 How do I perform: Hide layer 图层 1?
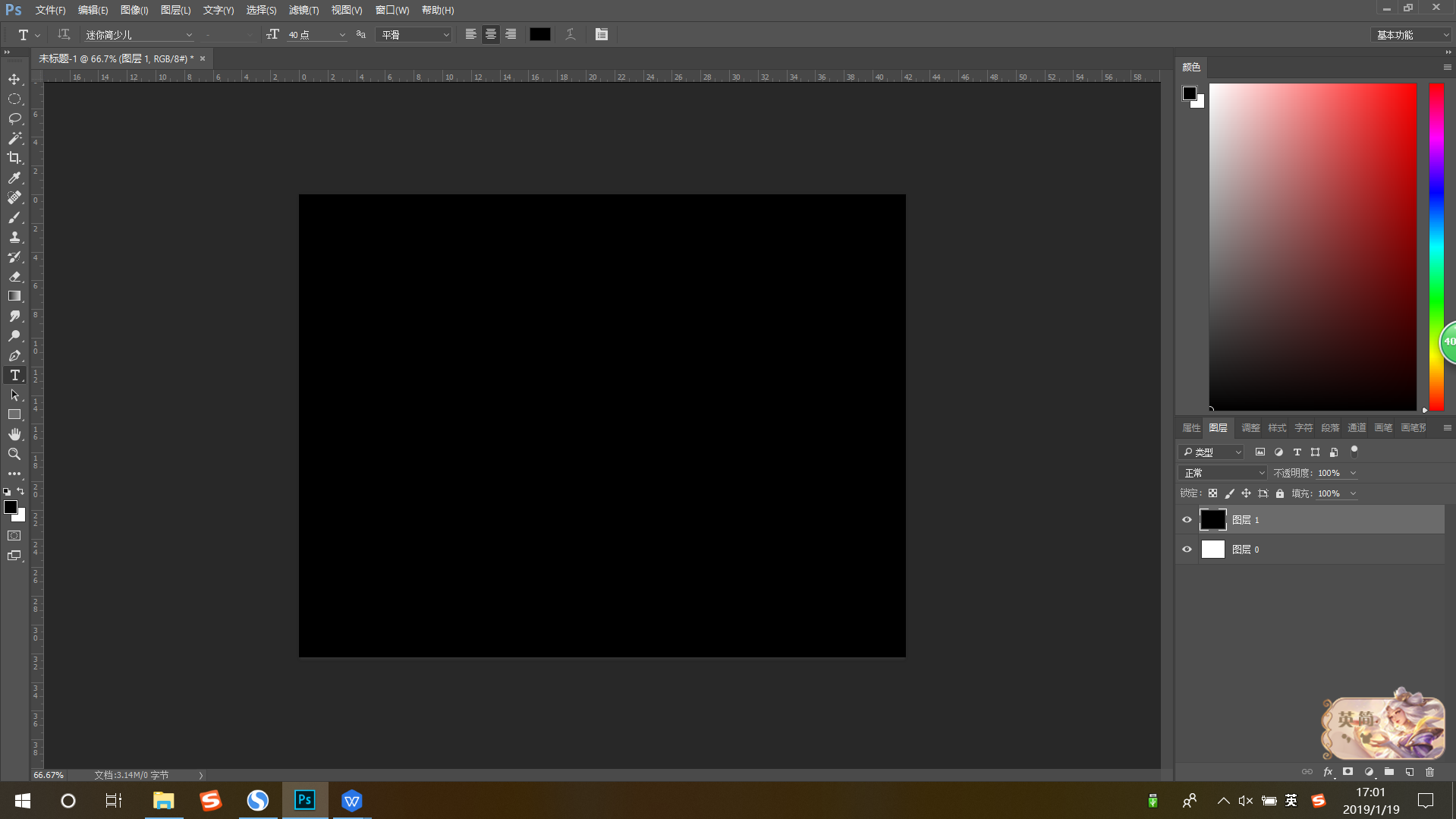(x=1187, y=520)
